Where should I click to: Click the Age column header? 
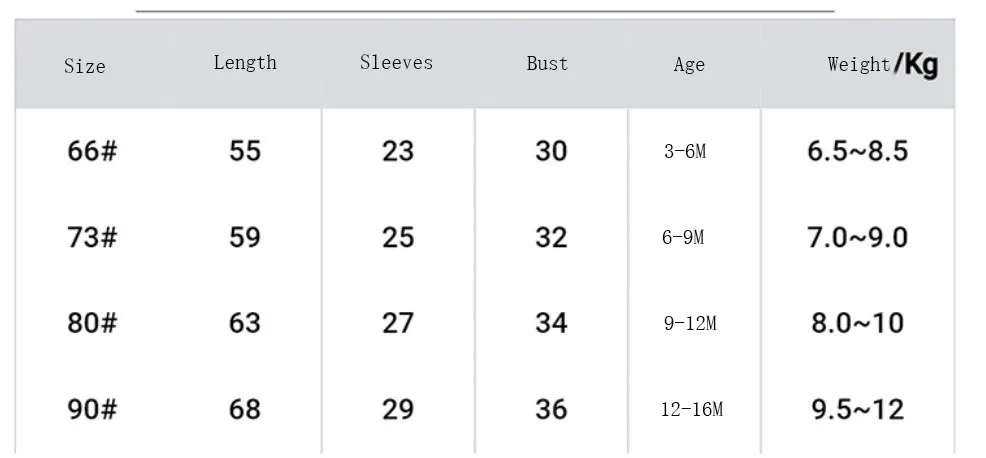[689, 65]
